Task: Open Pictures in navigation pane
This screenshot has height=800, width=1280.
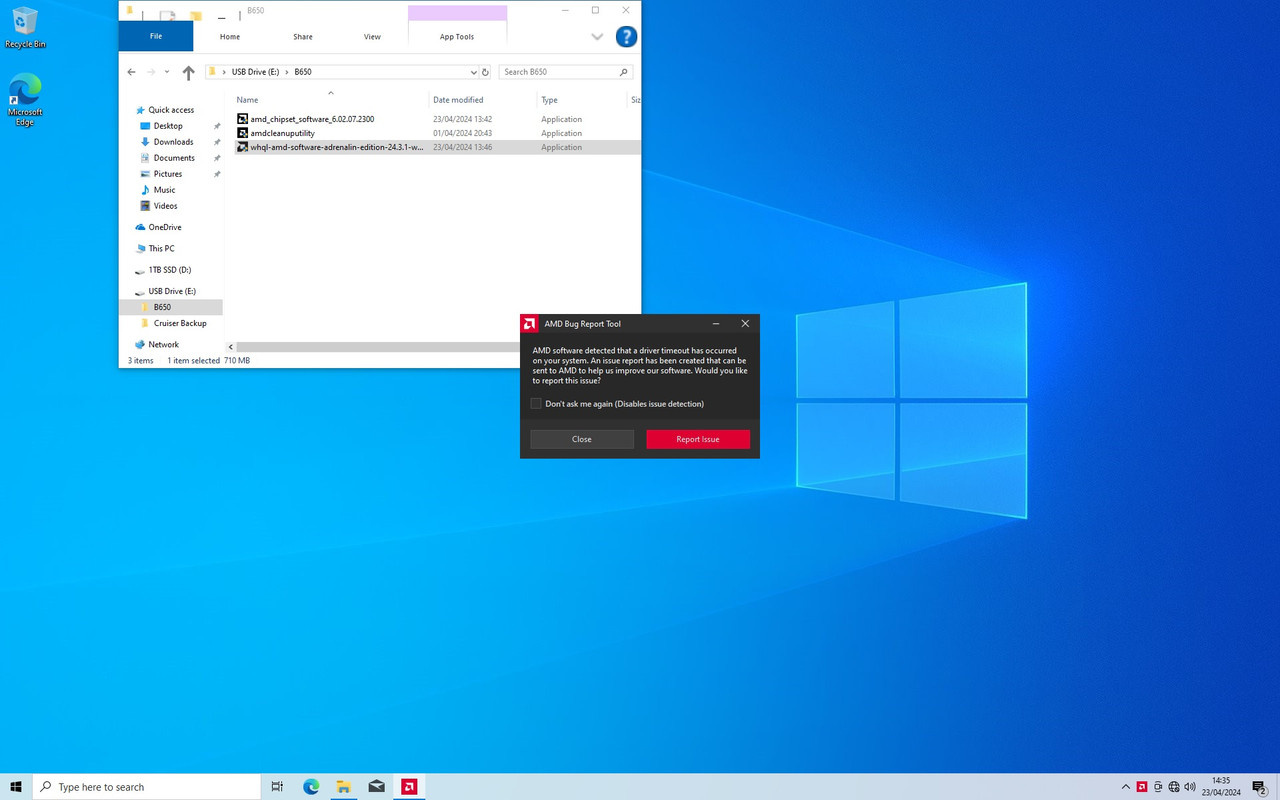Action: [x=168, y=174]
